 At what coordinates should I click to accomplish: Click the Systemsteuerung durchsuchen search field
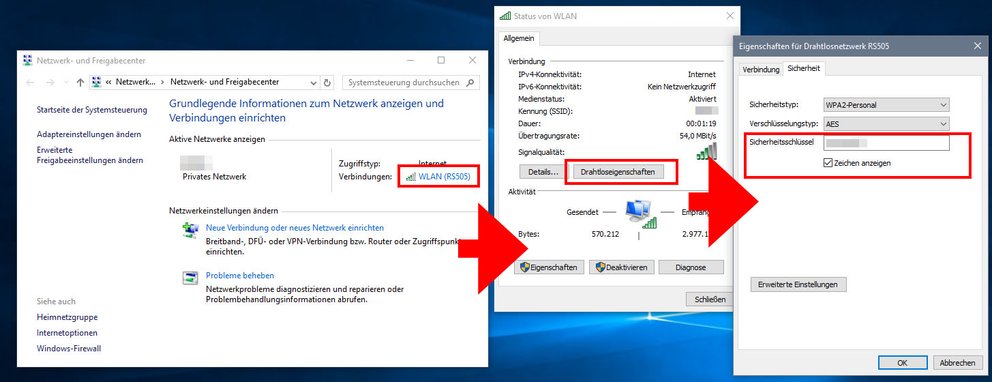click(x=411, y=82)
